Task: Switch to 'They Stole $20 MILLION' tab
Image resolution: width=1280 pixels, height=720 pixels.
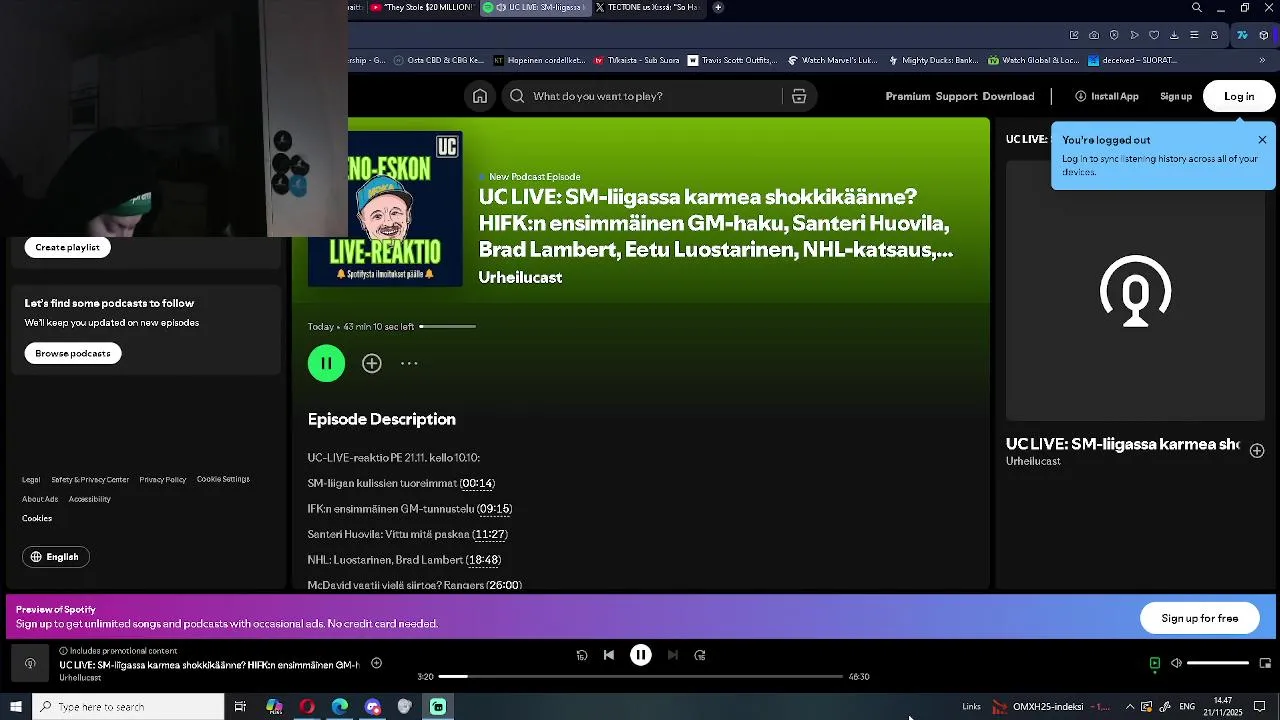Action: tap(421, 7)
